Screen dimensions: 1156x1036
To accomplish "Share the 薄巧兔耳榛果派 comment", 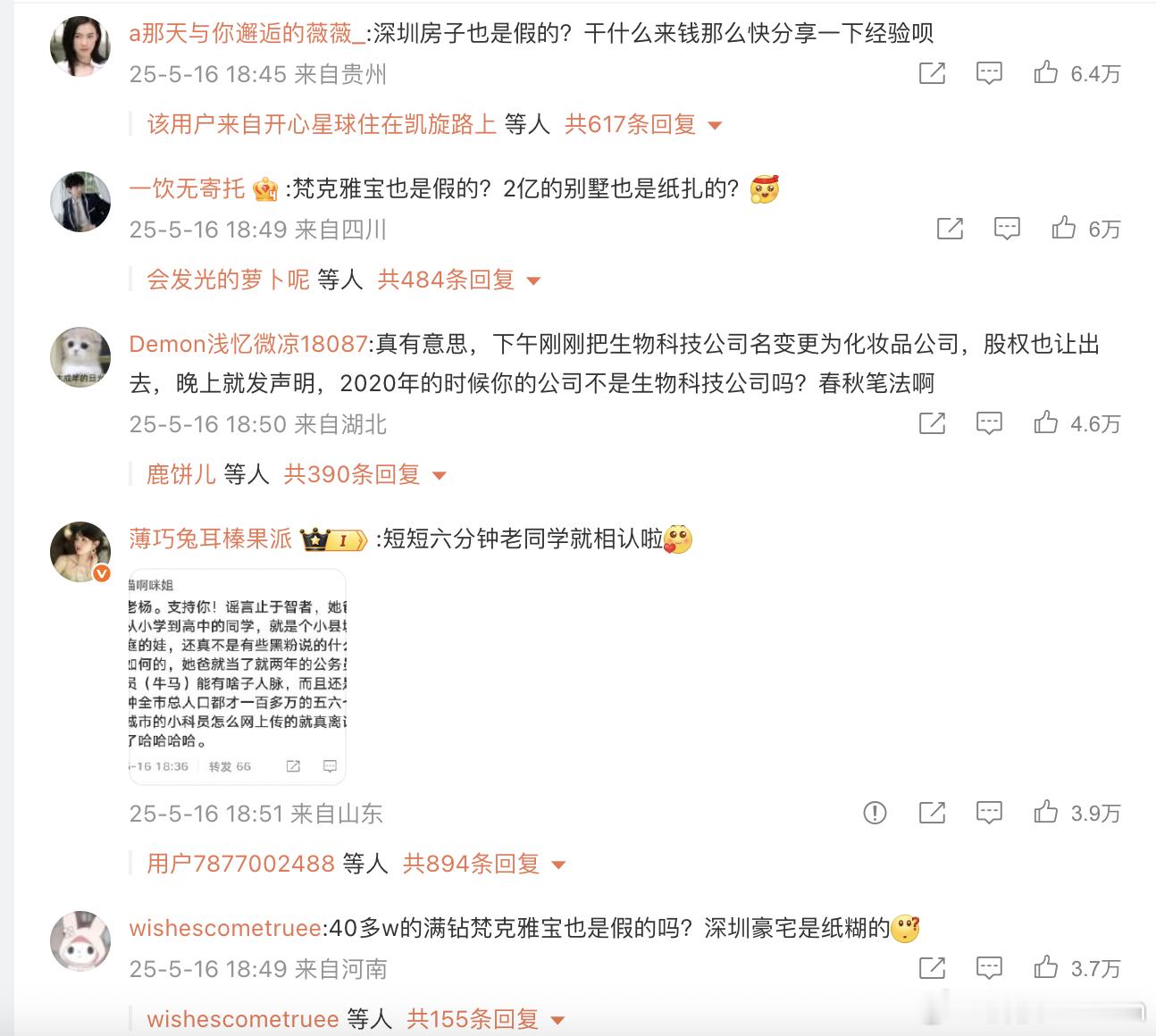I will click(x=932, y=813).
